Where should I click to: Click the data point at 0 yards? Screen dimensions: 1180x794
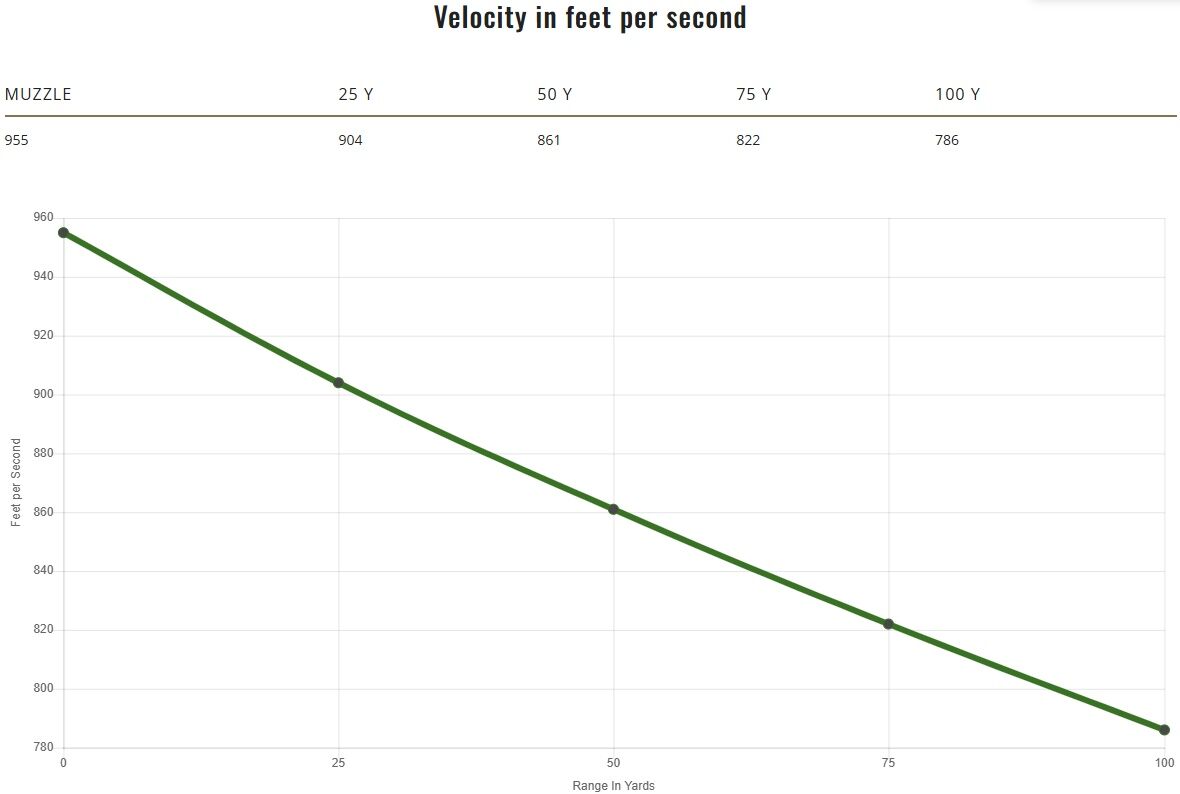click(63, 233)
